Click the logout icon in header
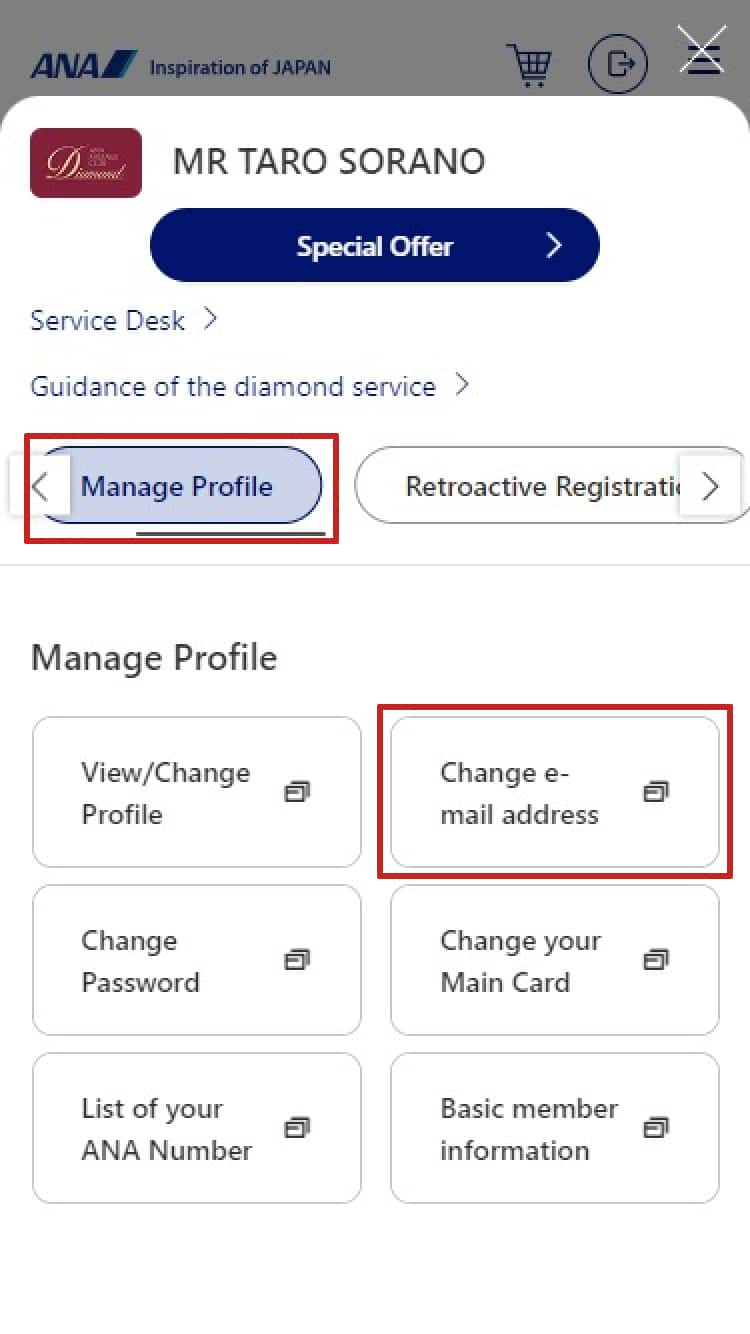This screenshot has height=1334, width=750. 617,65
